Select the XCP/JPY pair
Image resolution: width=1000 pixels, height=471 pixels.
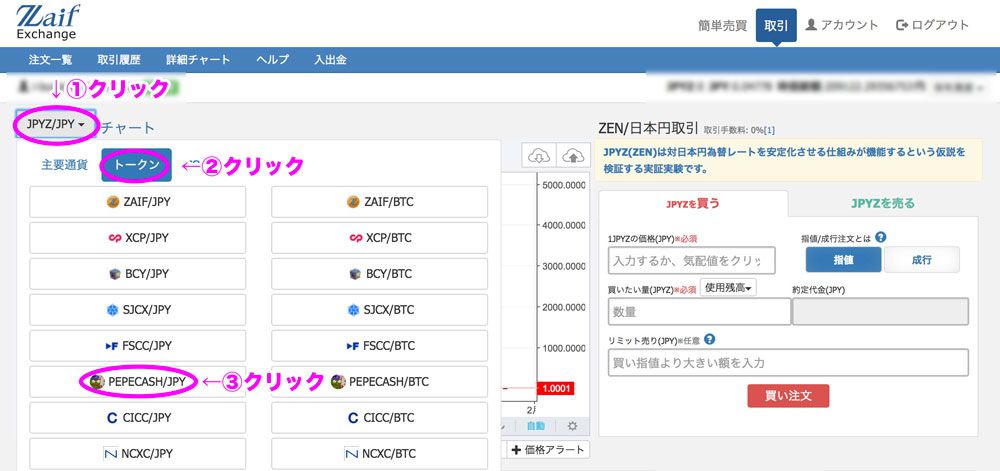point(138,238)
